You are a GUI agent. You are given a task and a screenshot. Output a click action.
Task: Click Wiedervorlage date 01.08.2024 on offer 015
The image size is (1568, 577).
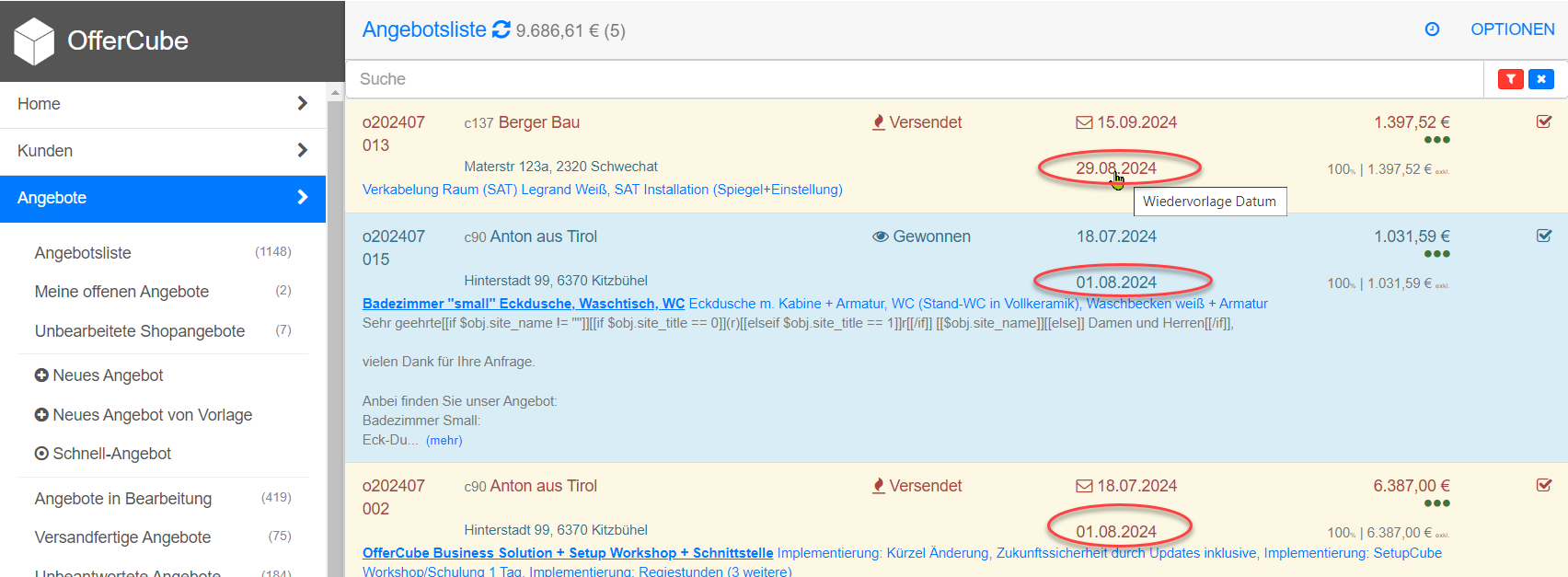(1116, 283)
